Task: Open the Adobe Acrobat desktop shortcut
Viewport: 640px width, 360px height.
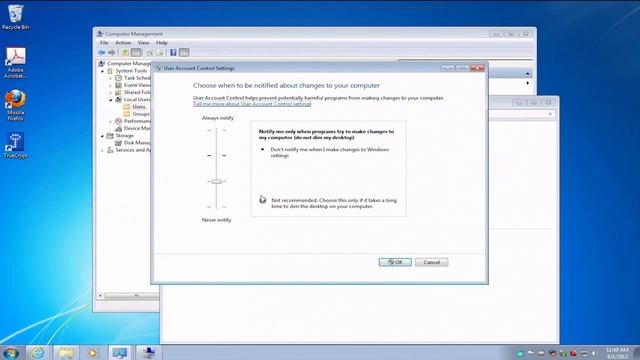Action: tap(16, 63)
